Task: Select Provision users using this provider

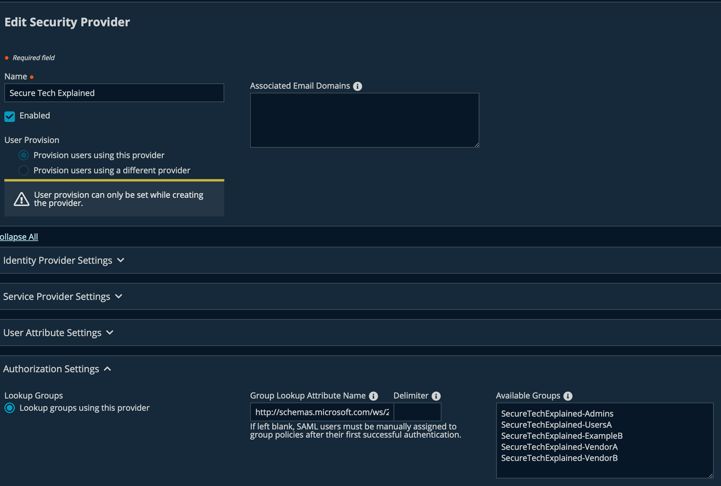Action: (x=23, y=155)
